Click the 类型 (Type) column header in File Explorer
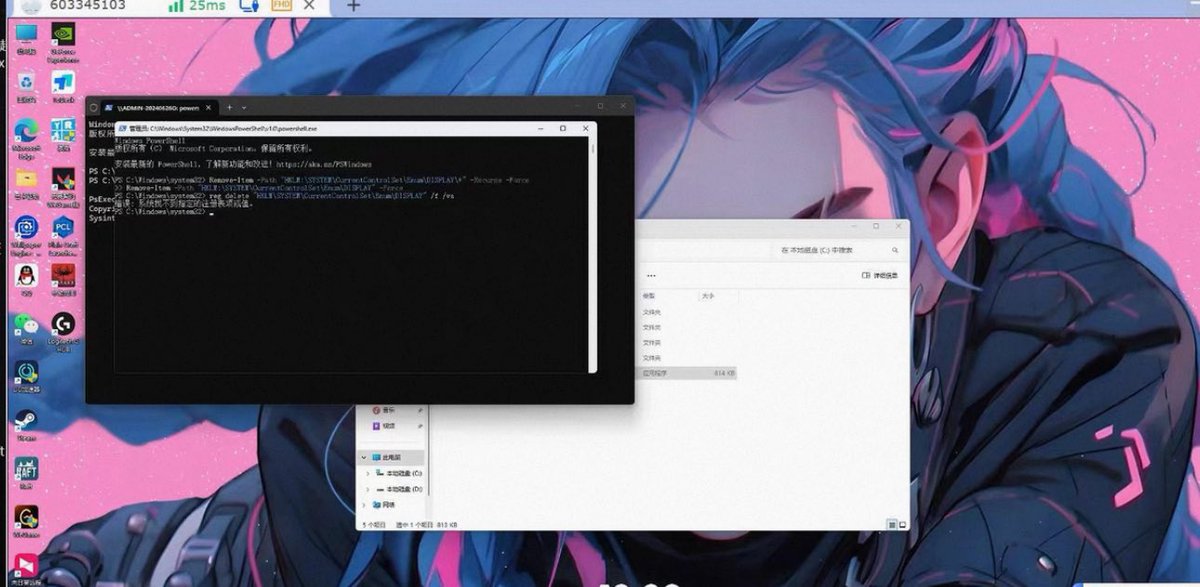This screenshot has width=1200, height=587. pos(649,296)
